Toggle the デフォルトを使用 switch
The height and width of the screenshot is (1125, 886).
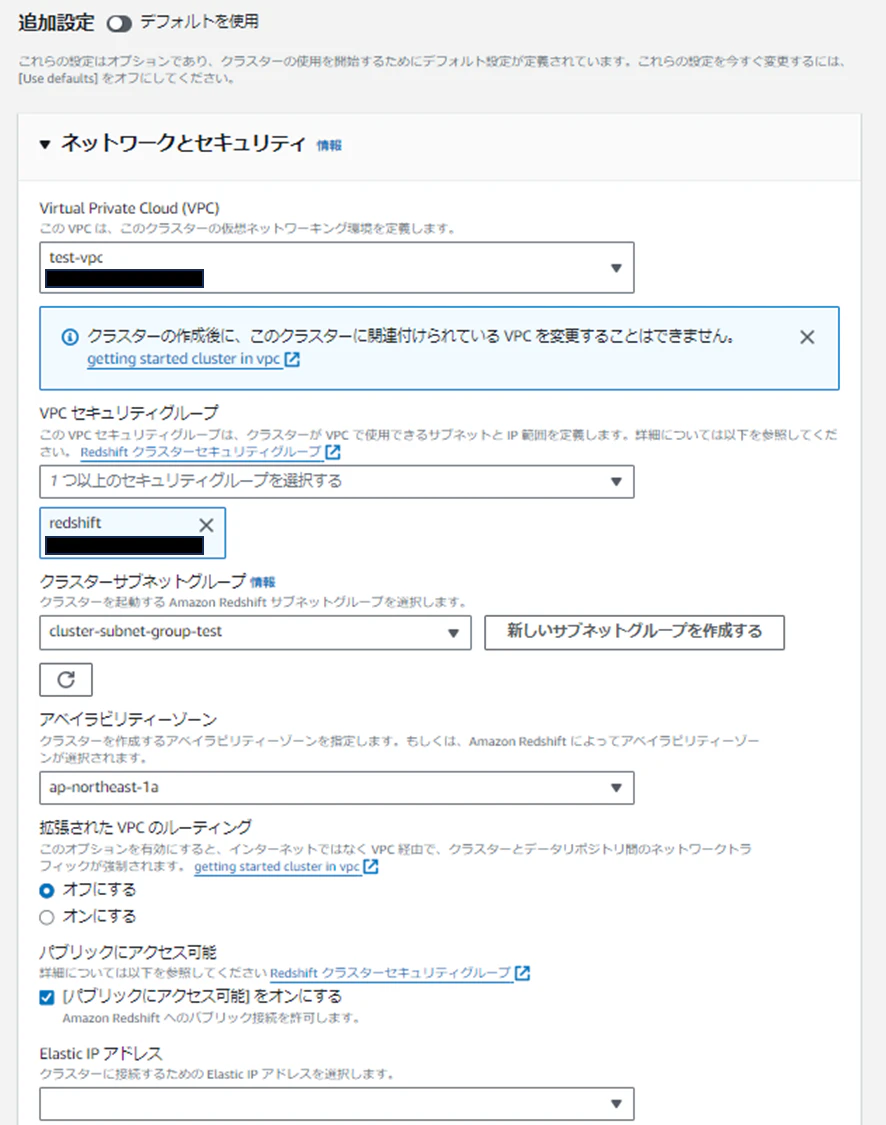(x=119, y=24)
